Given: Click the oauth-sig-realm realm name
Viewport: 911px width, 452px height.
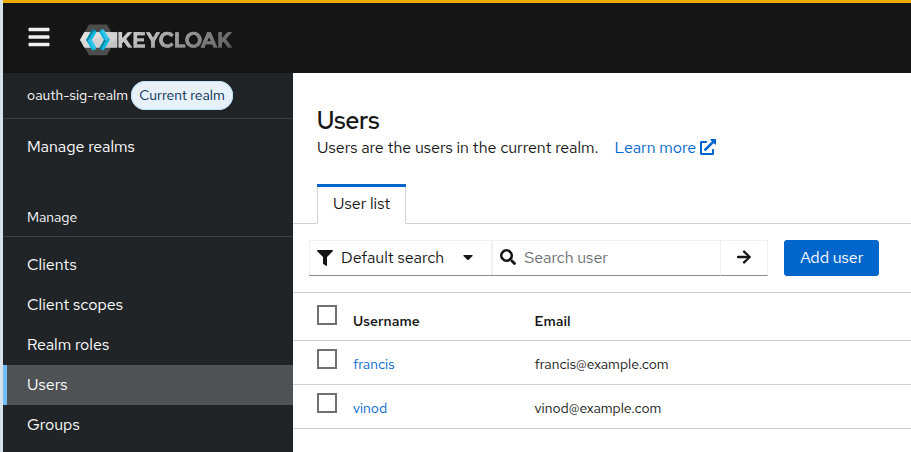Looking at the screenshot, I should tap(77, 95).
